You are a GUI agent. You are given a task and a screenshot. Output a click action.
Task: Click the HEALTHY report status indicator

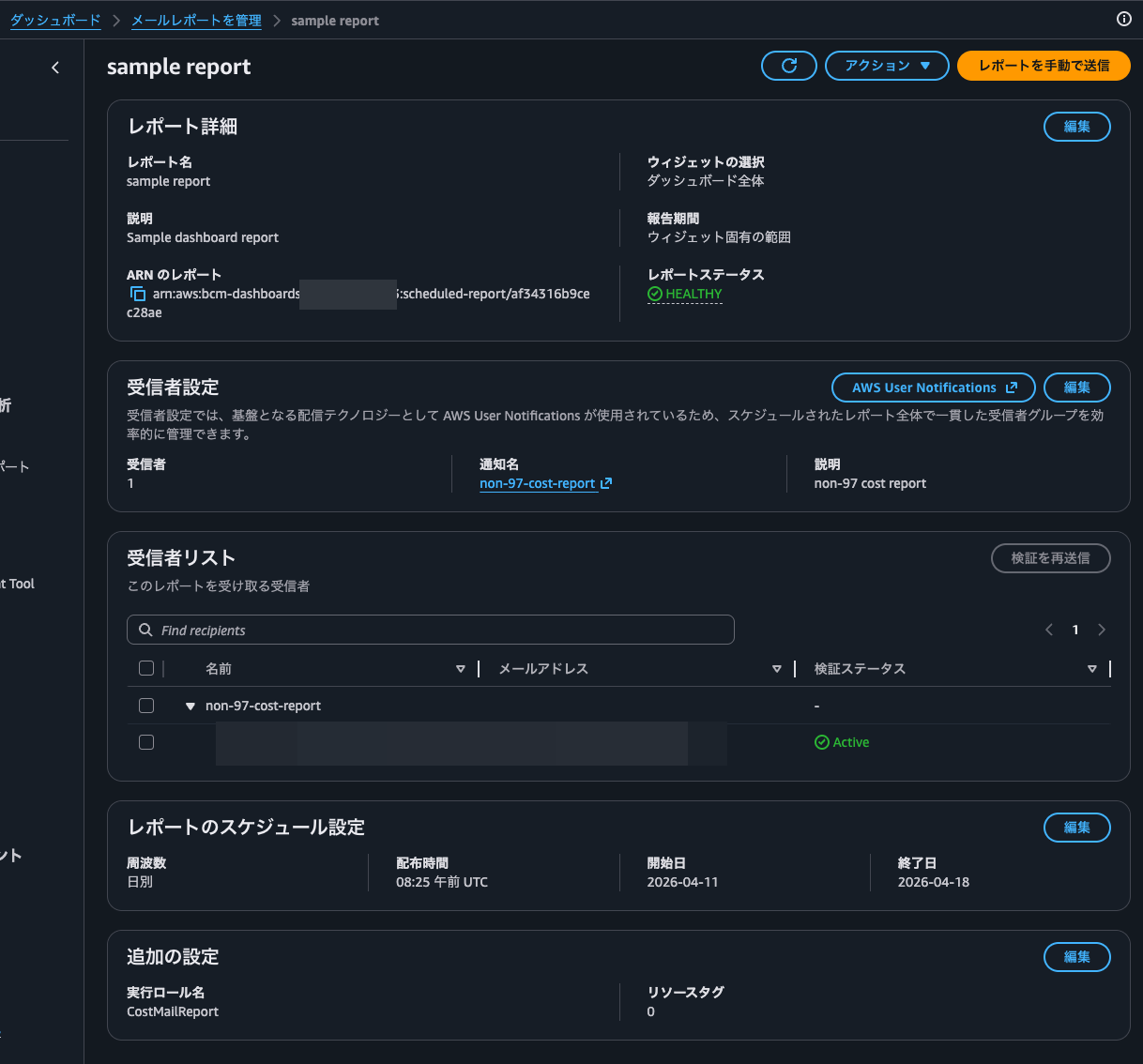[685, 294]
